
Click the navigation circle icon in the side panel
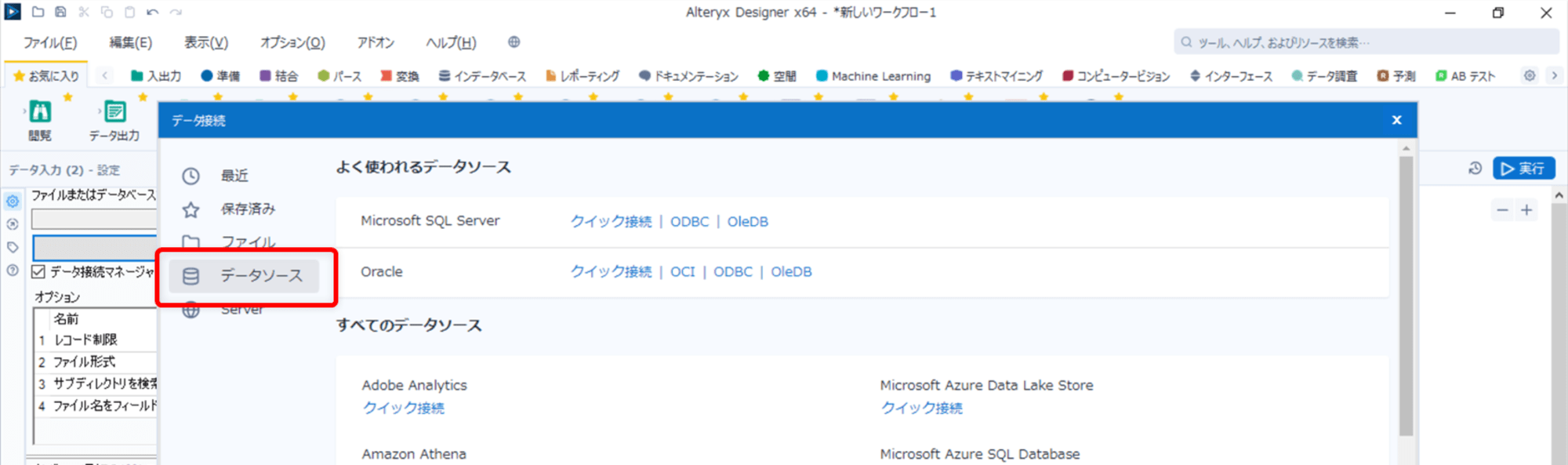(x=13, y=224)
